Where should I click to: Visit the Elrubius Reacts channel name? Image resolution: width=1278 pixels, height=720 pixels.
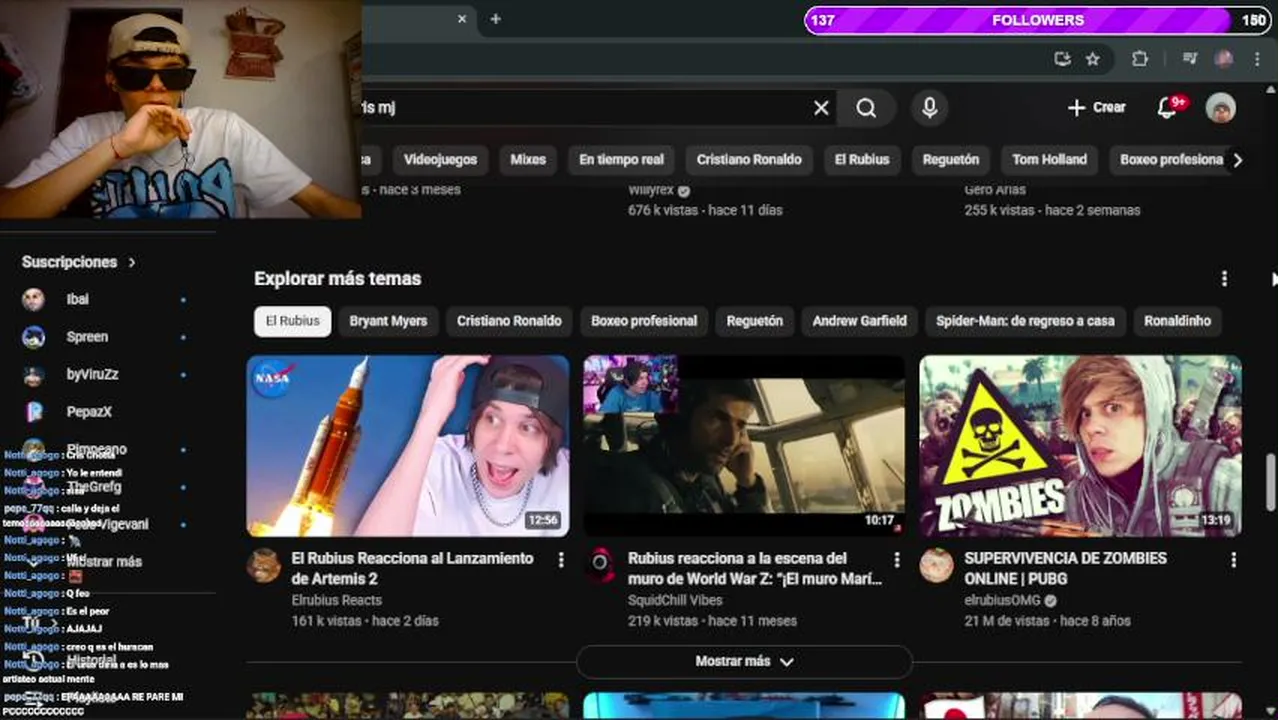click(337, 600)
